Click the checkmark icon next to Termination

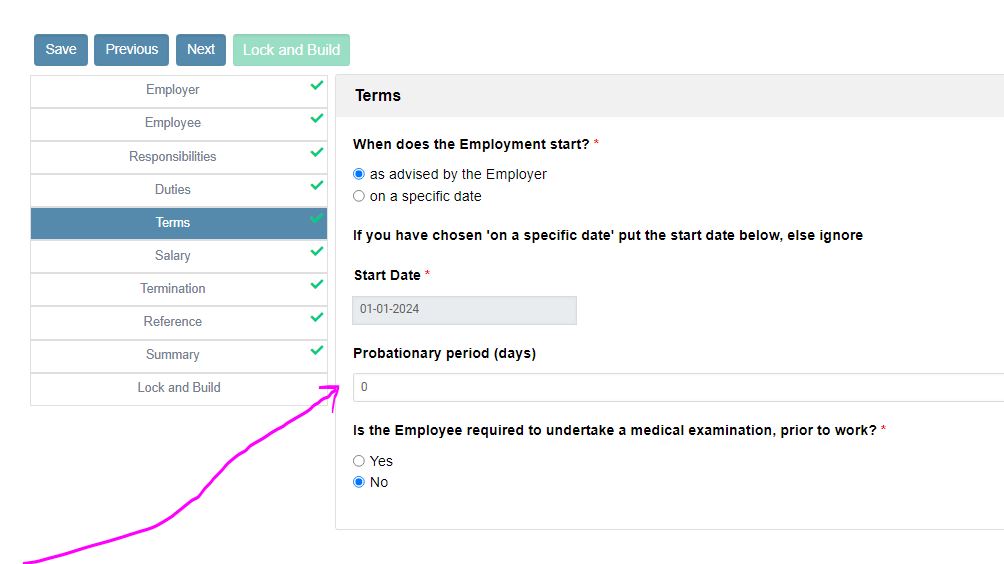(x=317, y=285)
